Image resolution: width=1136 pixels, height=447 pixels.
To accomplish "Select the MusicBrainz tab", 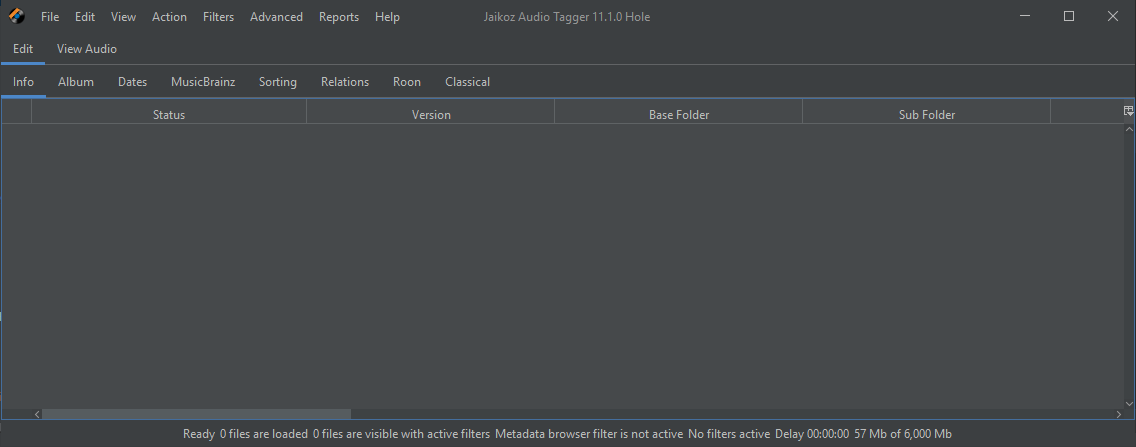I will [x=203, y=82].
